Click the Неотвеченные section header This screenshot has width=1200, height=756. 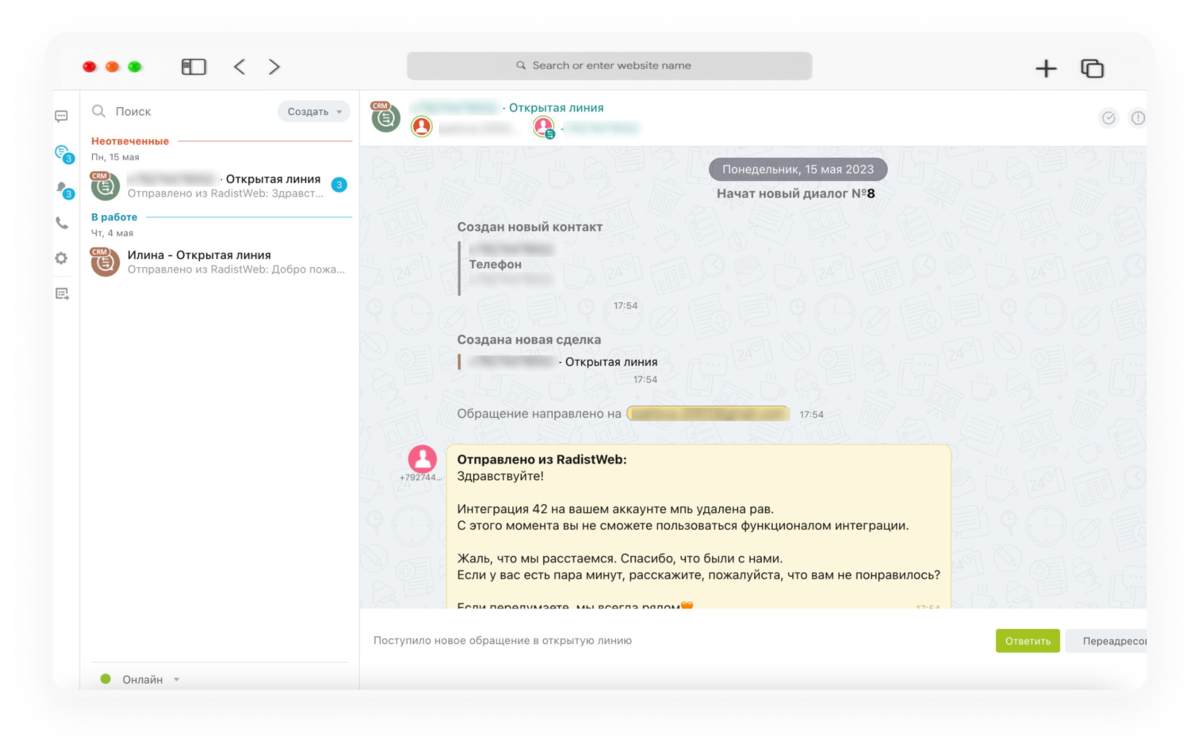[x=130, y=141]
